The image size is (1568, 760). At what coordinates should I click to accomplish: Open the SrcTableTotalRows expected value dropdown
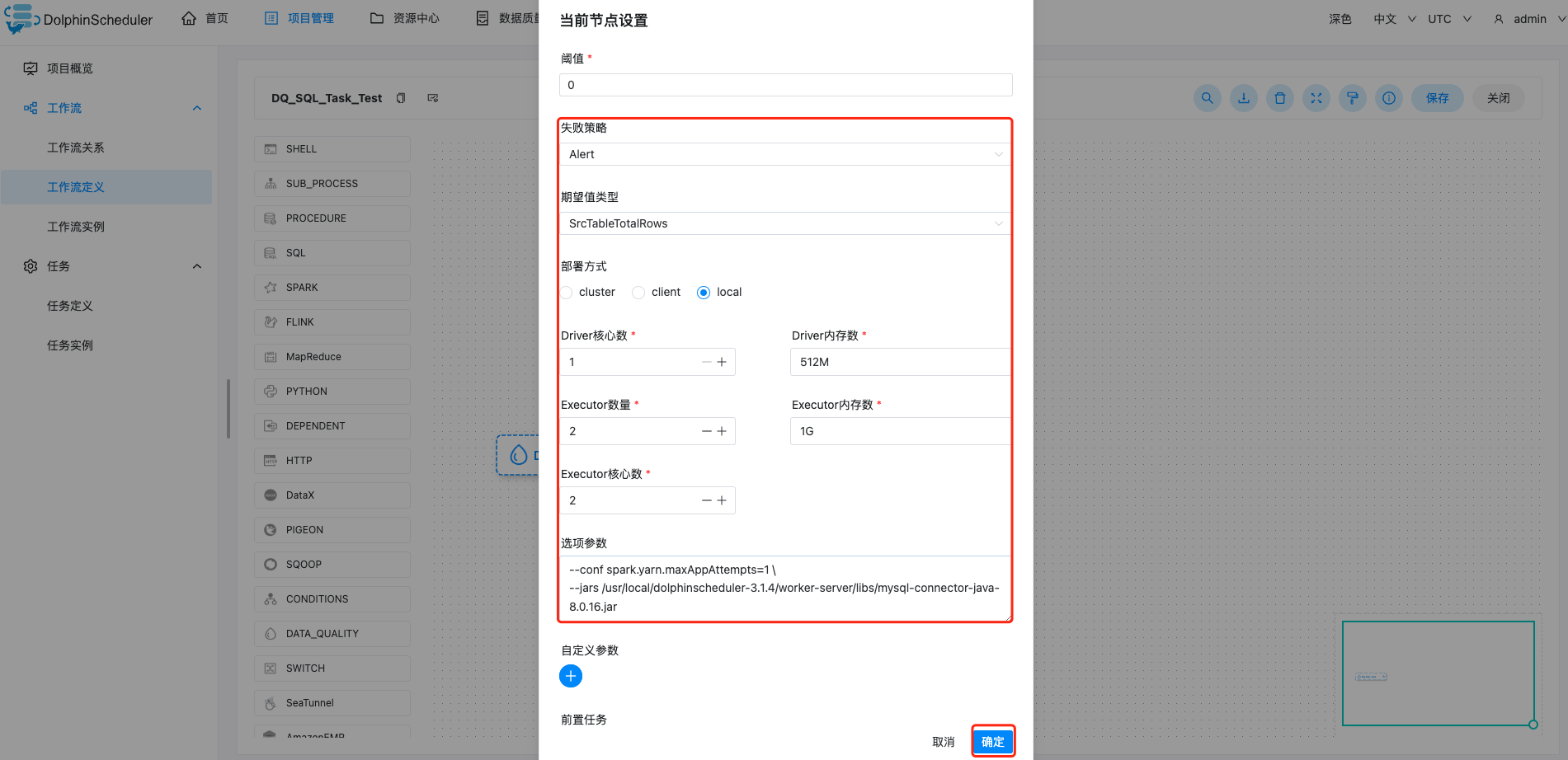pos(785,223)
